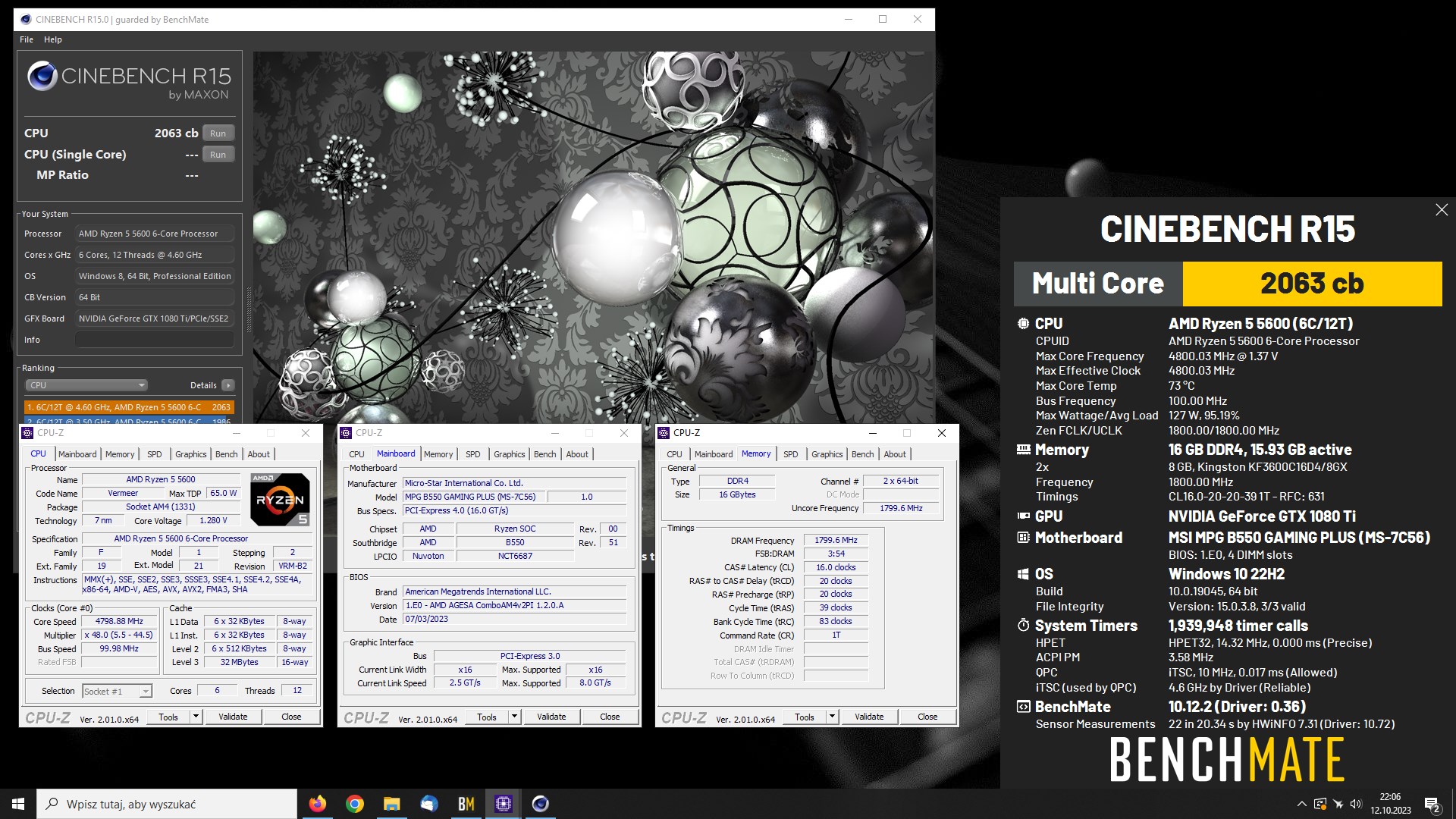Switch to Cinebench taskbar icon
This screenshot has width=1456, height=819.
click(540, 804)
